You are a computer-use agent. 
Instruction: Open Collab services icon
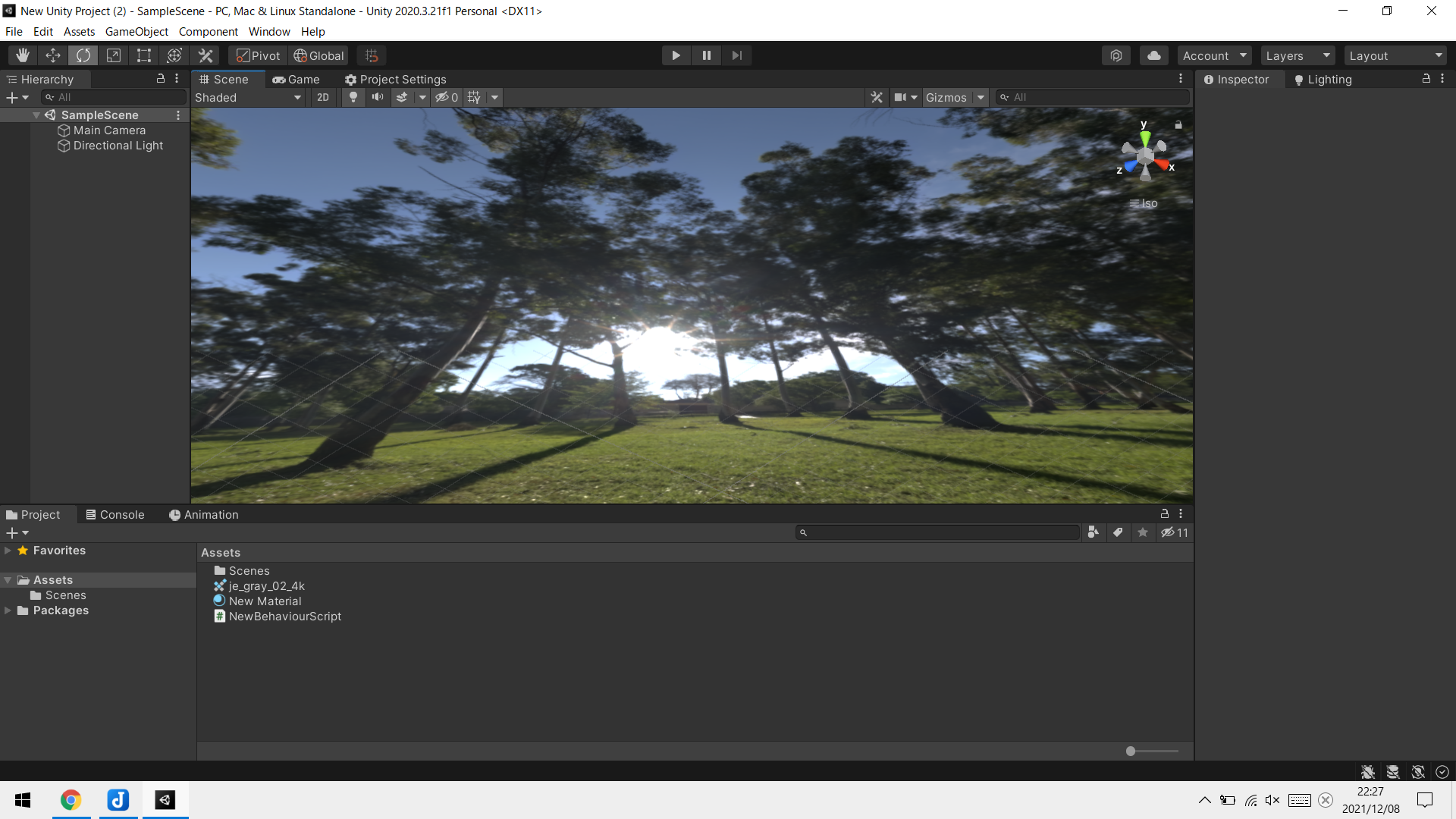tap(1116, 55)
